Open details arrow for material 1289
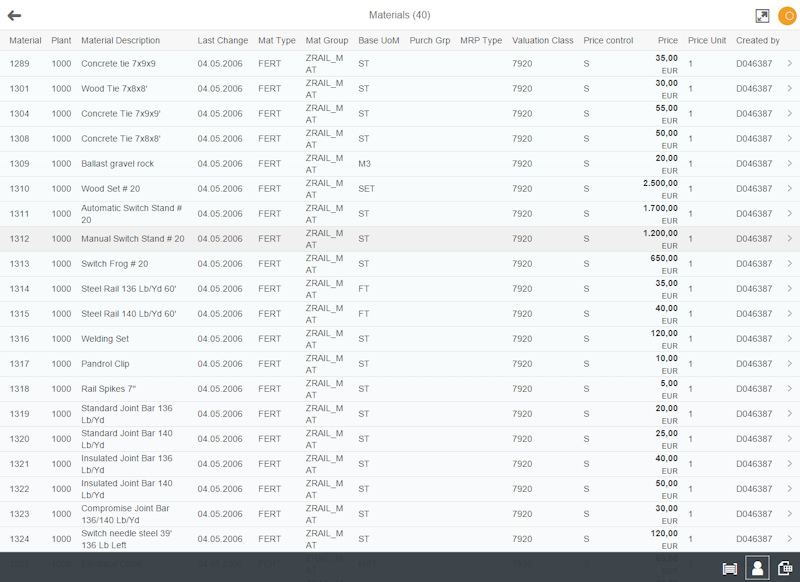Viewport: 800px width, 582px height. click(x=789, y=63)
